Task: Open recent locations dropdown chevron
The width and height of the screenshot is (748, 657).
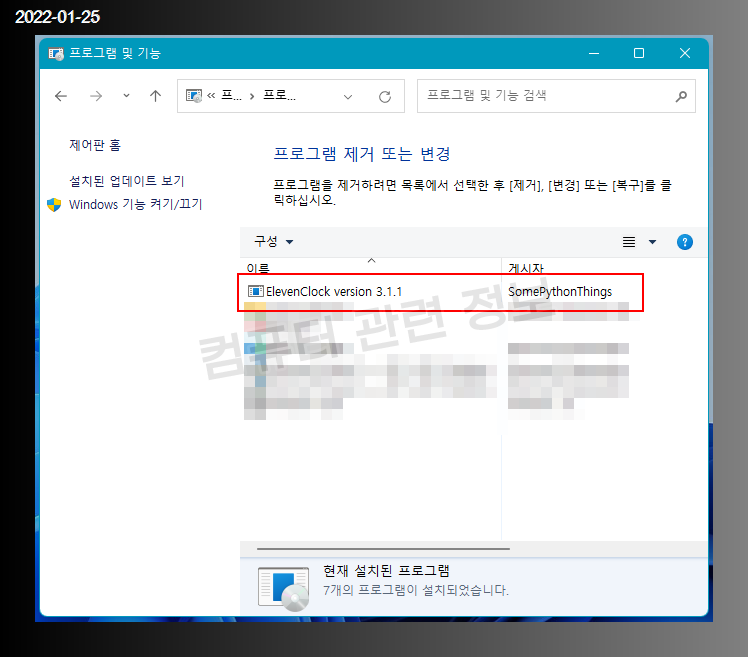Action: (x=126, y=95)
